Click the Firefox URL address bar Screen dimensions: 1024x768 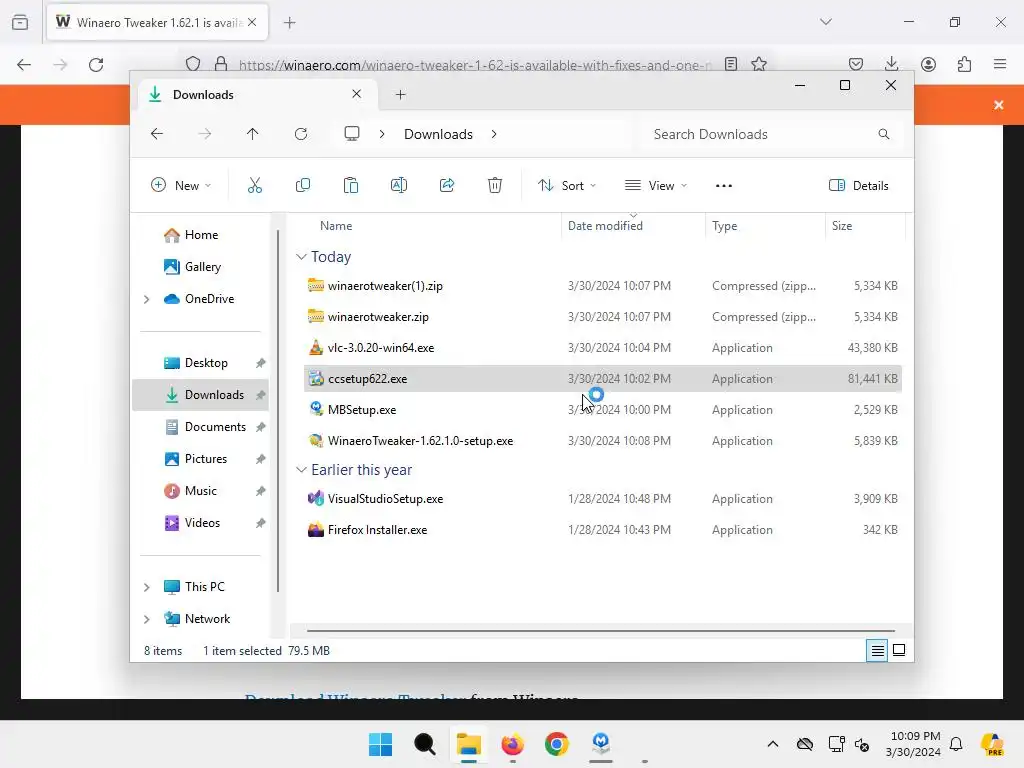pos(474,65)
